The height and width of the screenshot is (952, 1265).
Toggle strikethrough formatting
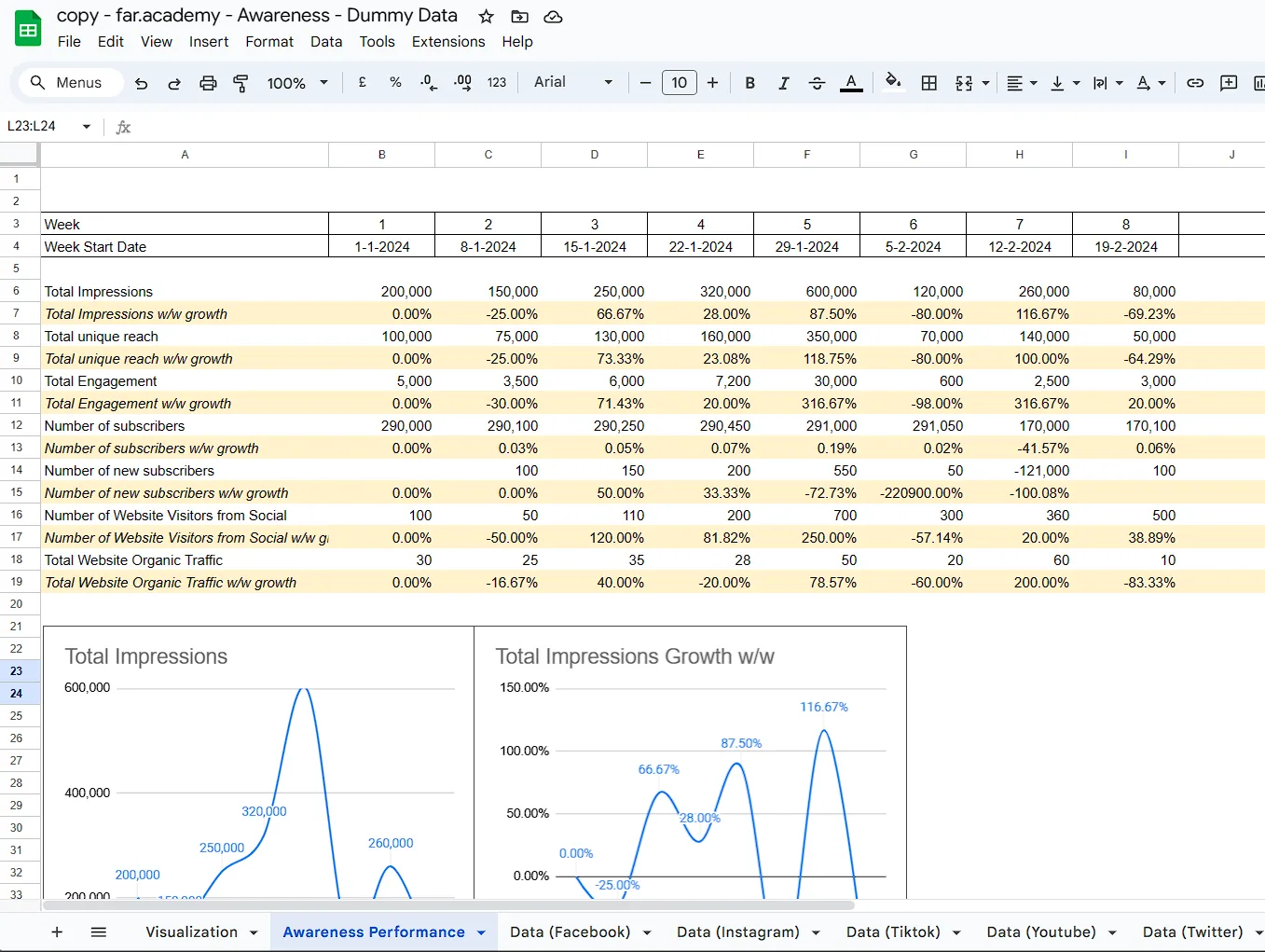coord(817,82)
